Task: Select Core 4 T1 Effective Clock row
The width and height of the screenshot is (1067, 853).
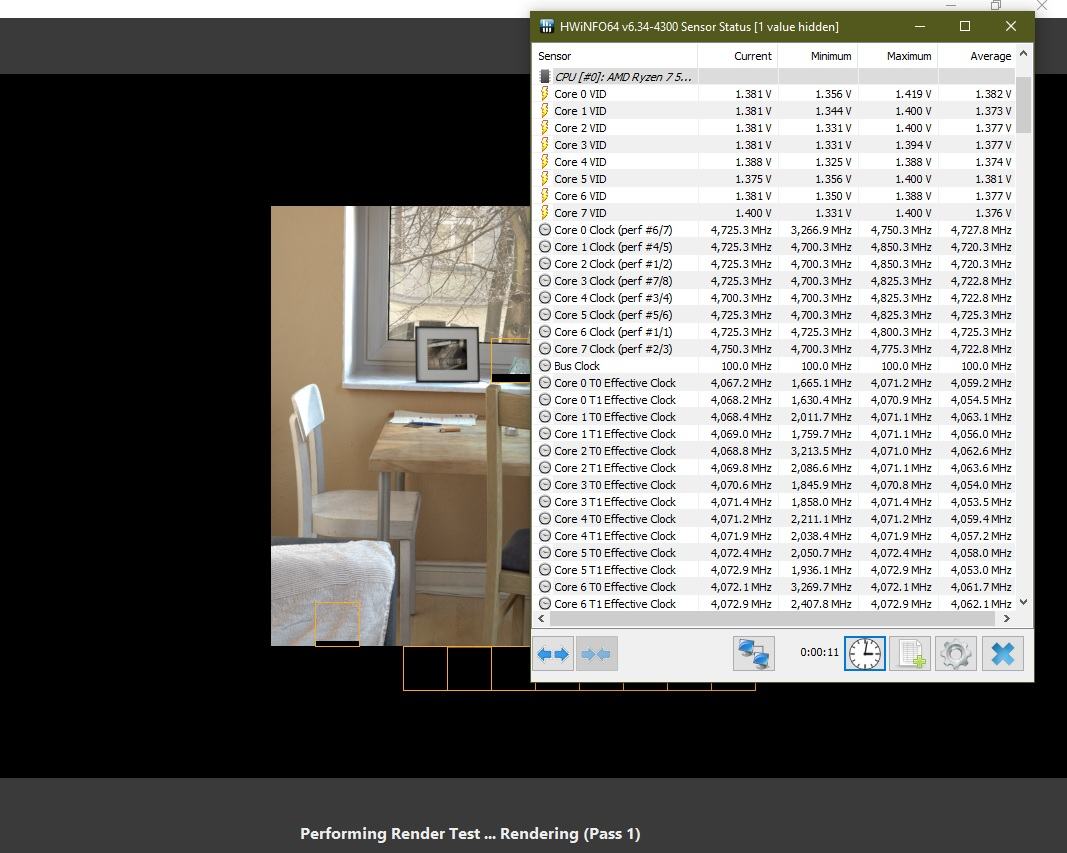Action: (774, 536)
